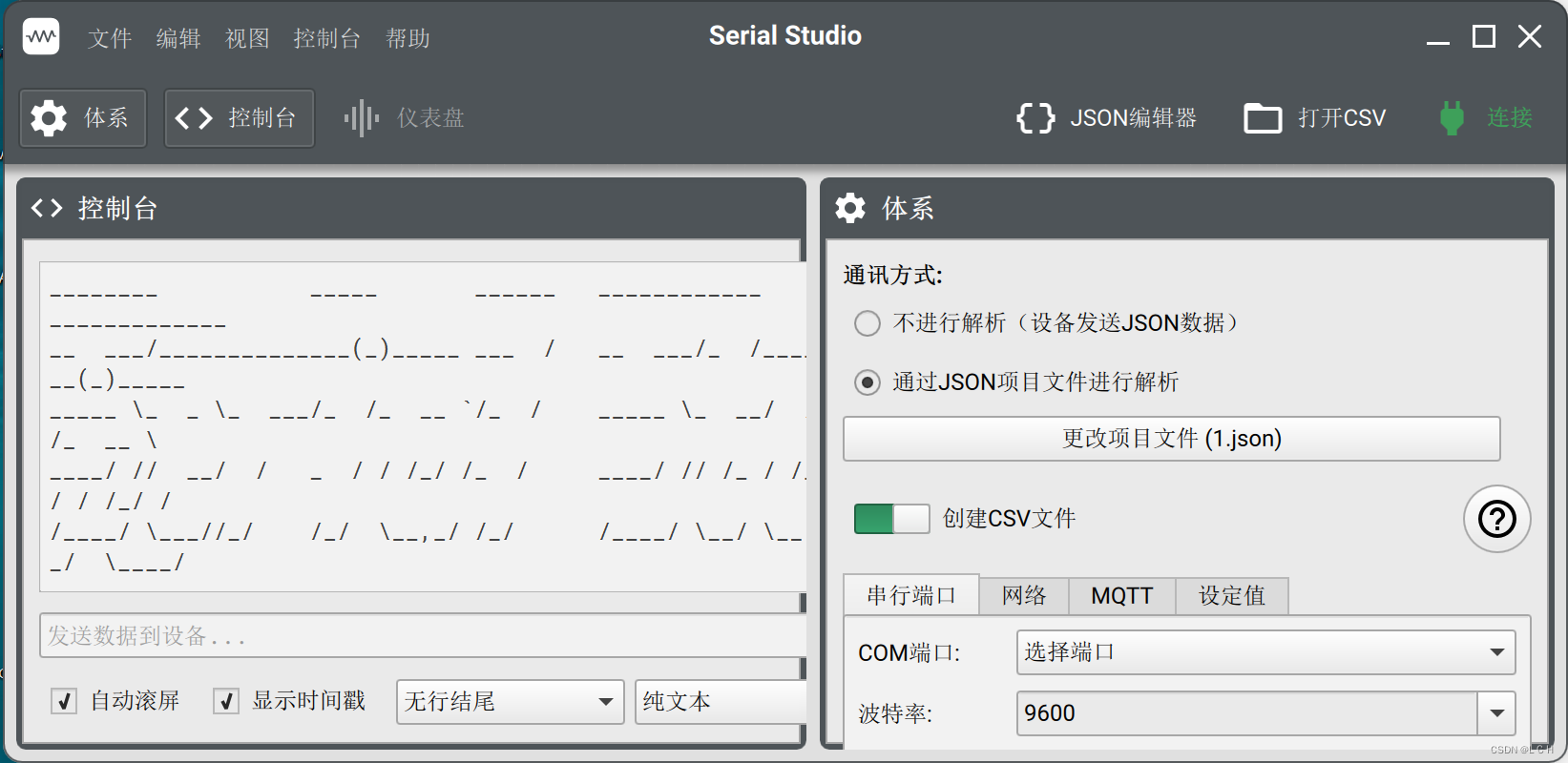Screen dimensions: 1568x763
Task: Close the Serial Studio window
Action: 1530,37
